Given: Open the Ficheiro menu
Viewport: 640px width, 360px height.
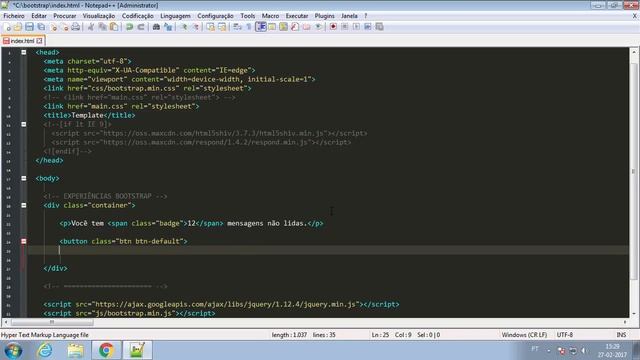Looking at the screenshot, I should click(x=14, y=16).
